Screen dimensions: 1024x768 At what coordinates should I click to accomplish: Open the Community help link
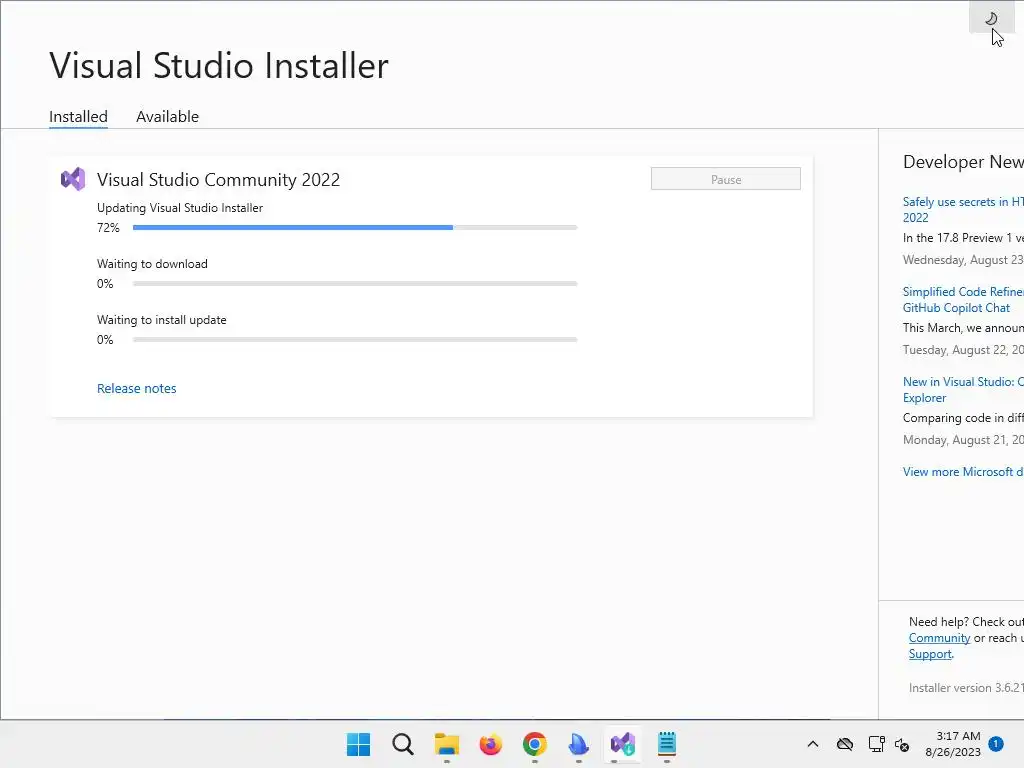(x=939, y=638)
